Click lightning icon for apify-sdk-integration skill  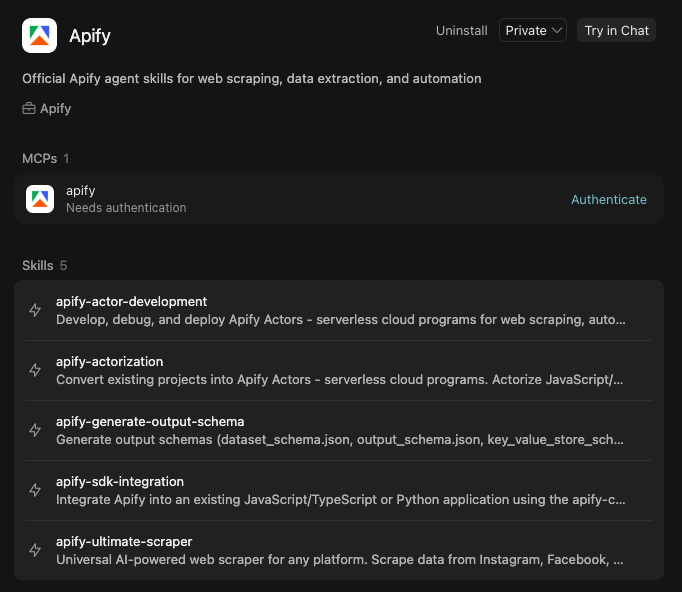point(35,490)
